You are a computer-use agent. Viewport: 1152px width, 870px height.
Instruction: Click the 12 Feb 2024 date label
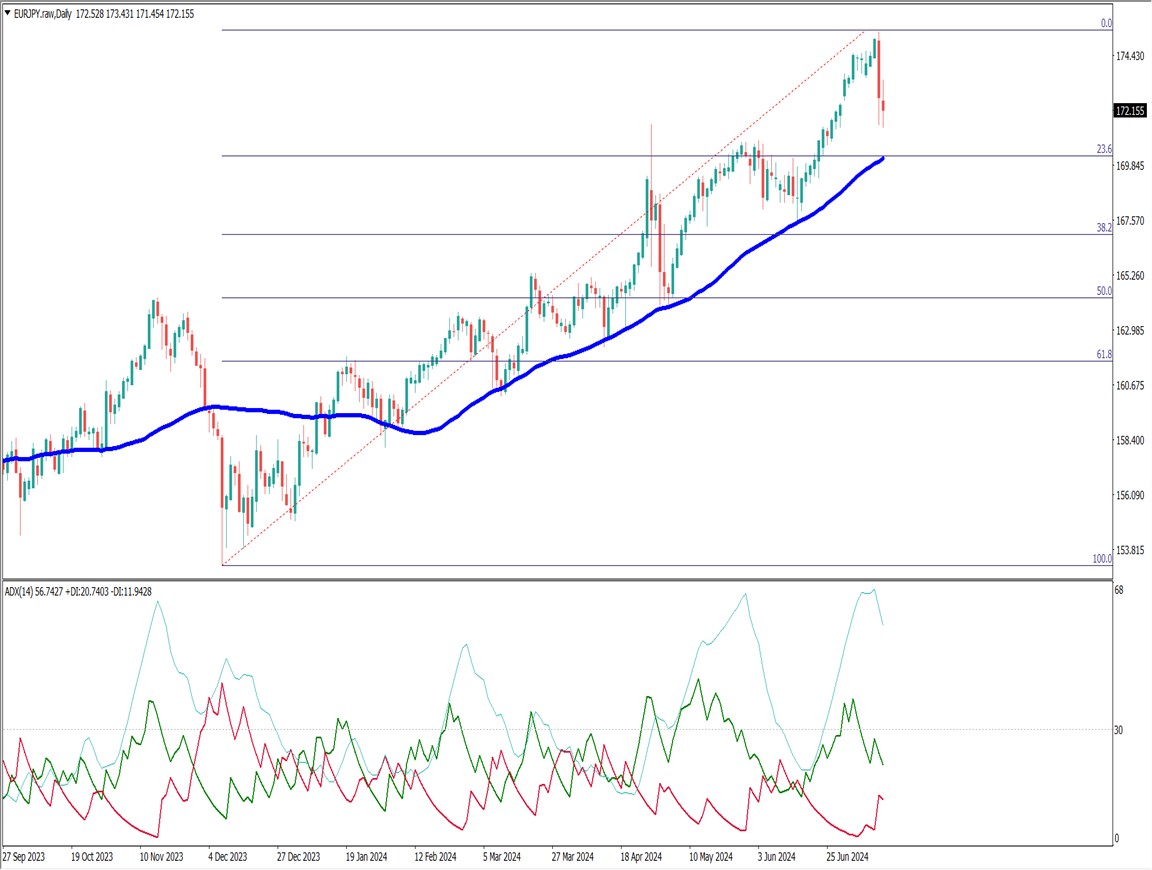click(437, 857)
